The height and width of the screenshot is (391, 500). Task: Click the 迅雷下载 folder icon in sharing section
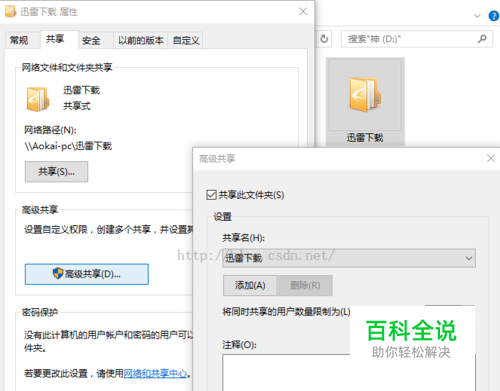pos(38,99)
